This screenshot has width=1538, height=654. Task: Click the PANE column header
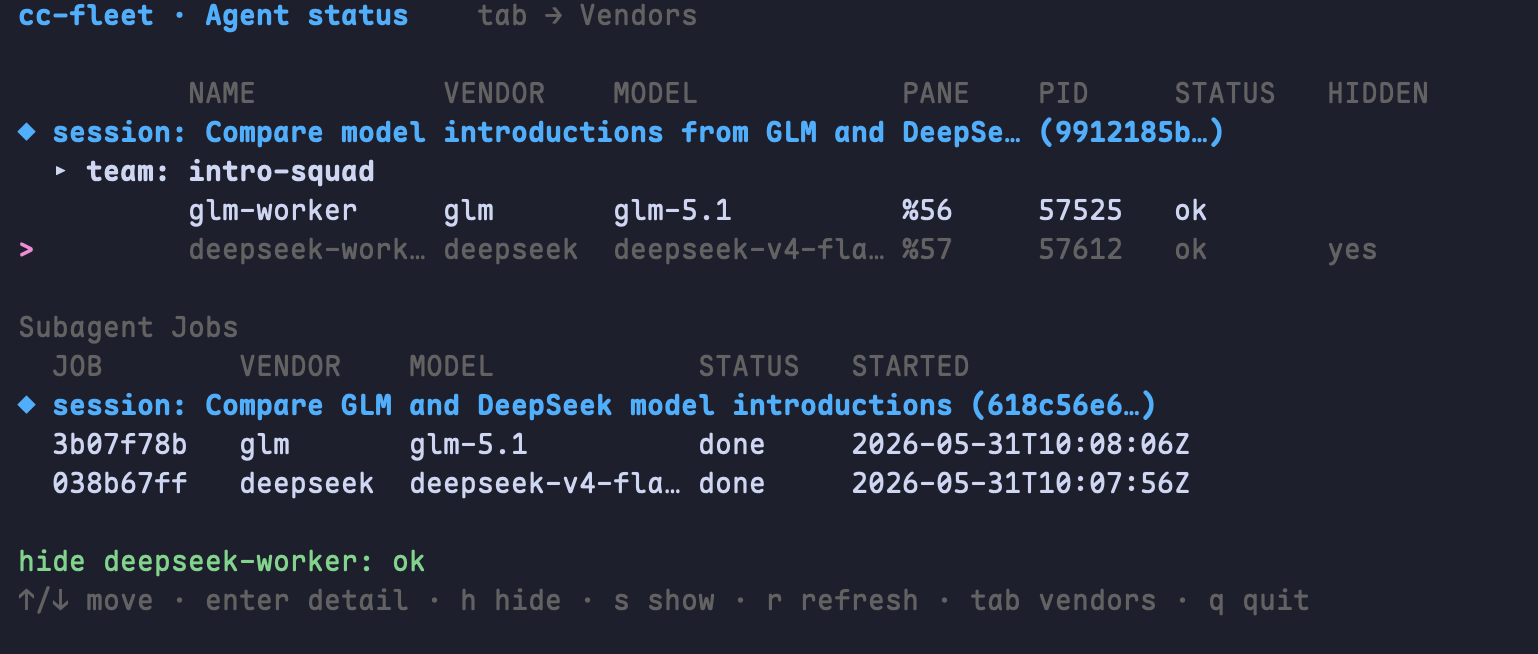tap(936, 93)
